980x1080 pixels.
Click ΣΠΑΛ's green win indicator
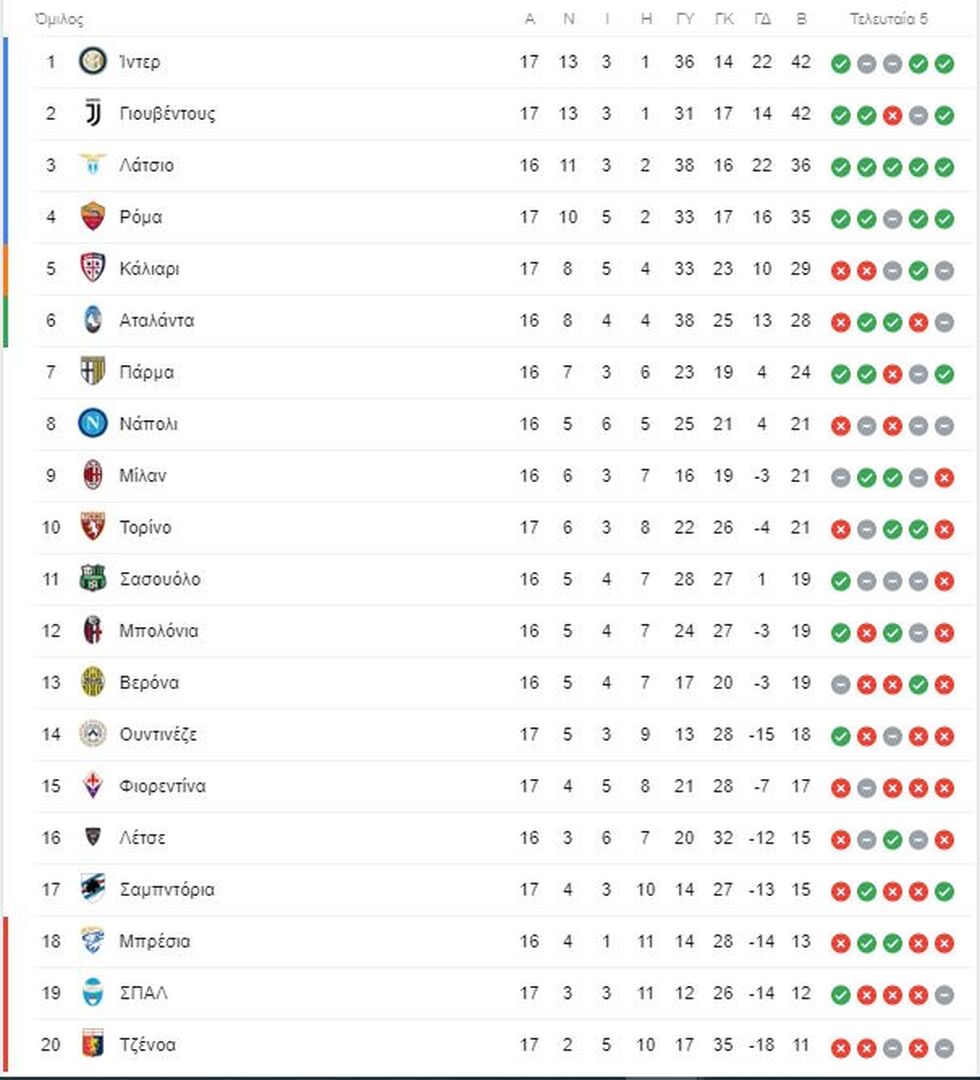pos(840,994)
